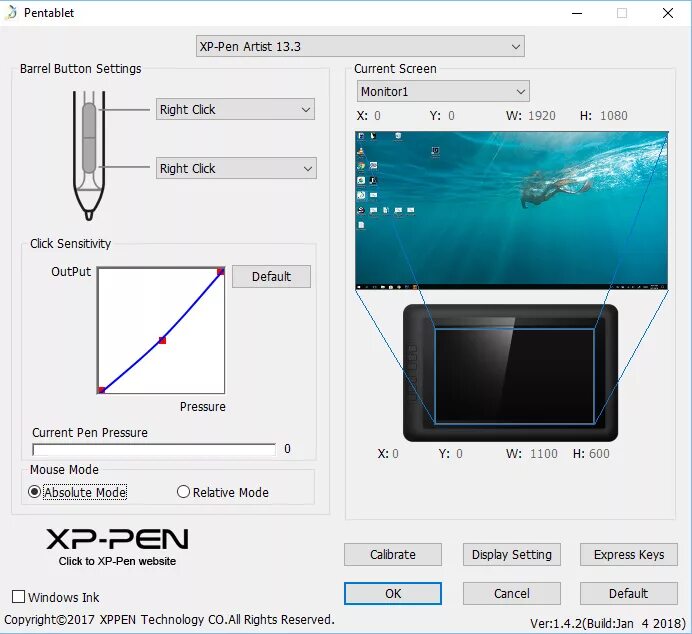Screen dimensions: 692x634
Task: Click the middle control point on pressure curve
Action: [x=162, y=340]
